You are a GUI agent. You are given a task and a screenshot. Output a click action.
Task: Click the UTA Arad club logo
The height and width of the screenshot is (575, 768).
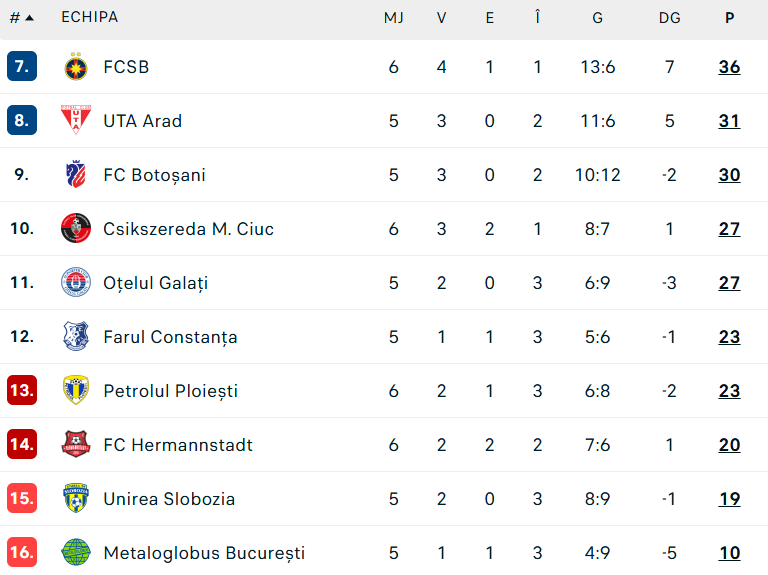coord(75,121)
